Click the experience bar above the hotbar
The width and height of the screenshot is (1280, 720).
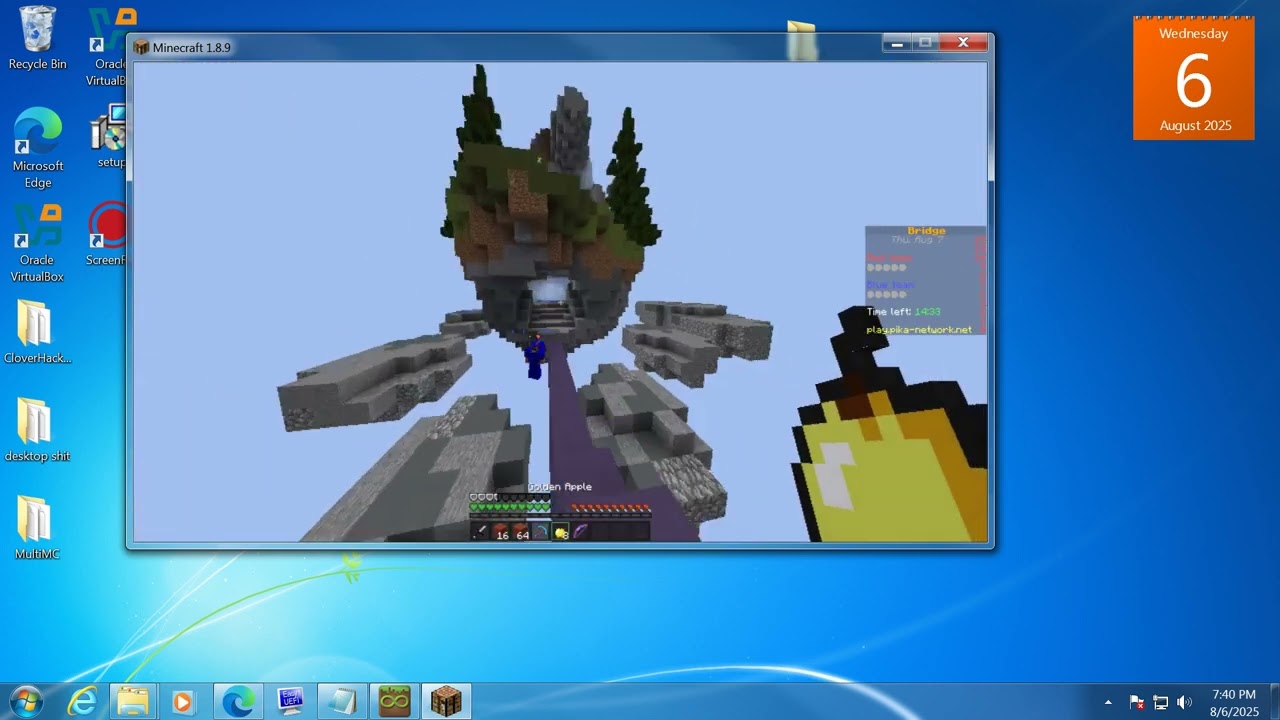pos(560,516)
